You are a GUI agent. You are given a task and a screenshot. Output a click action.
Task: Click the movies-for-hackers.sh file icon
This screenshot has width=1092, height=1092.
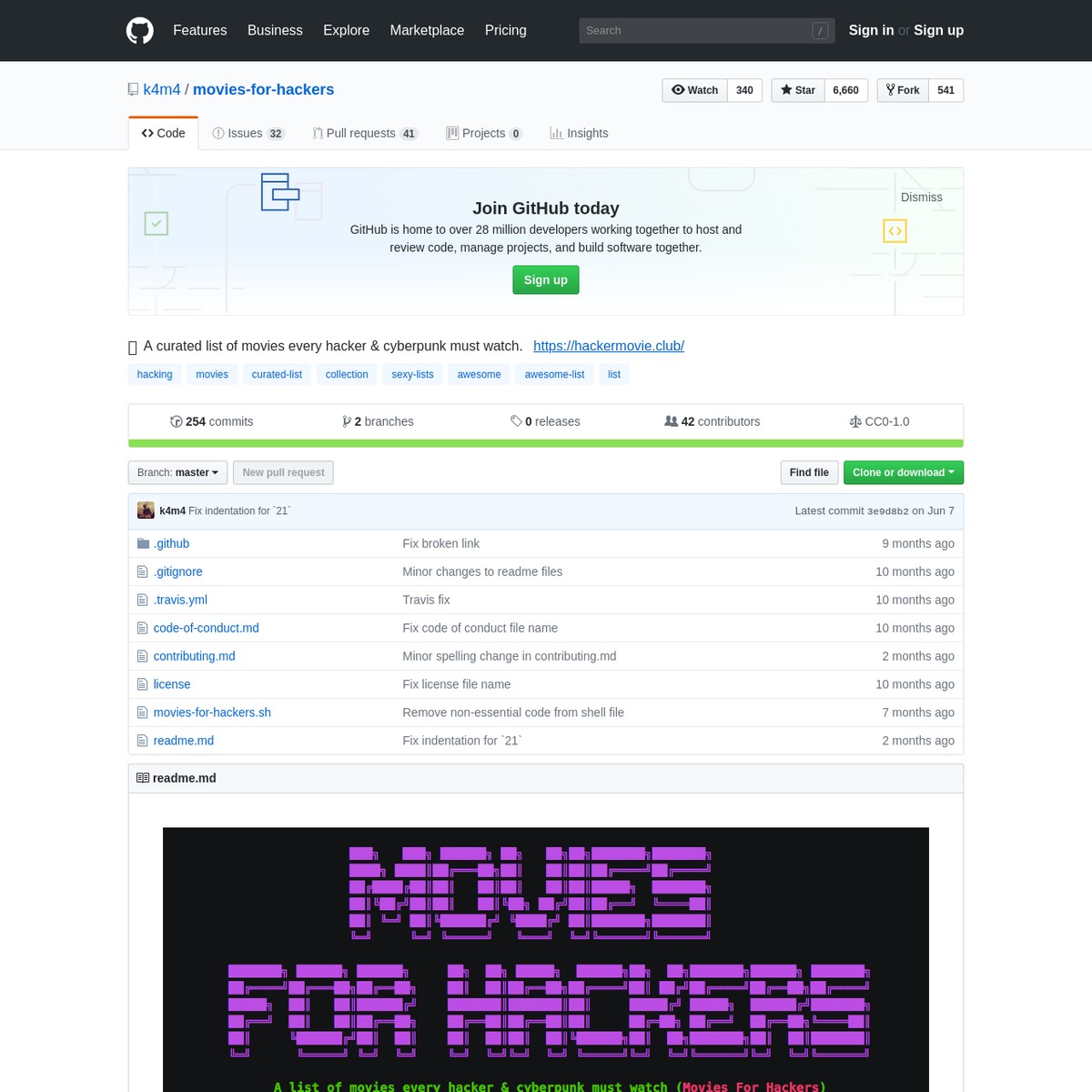click(x=142, y=713)
